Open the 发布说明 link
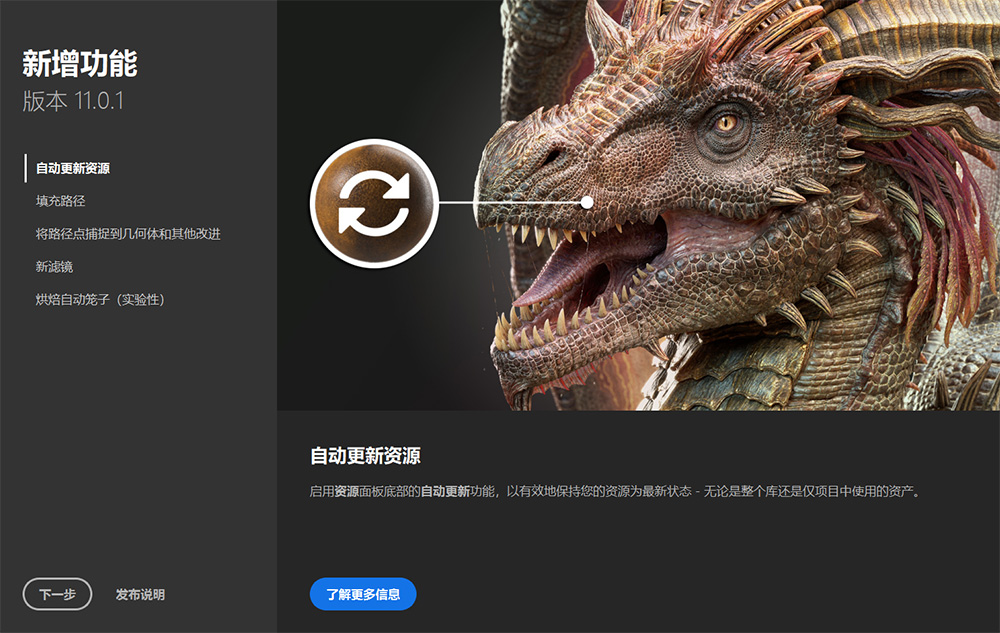1000x633 pixels. point(140,594)
